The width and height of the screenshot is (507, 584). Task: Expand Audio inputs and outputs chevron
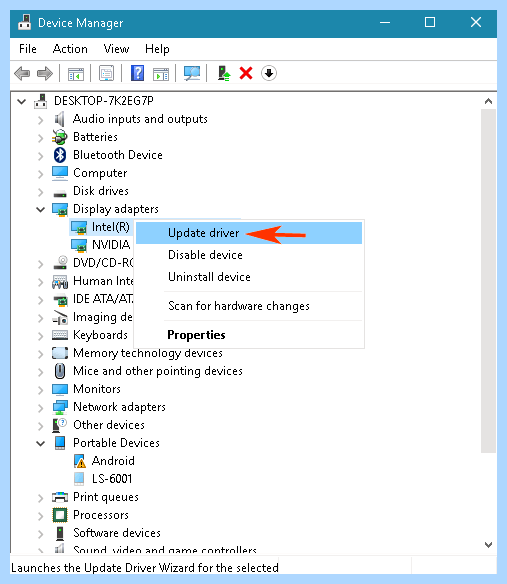coord(41,120)
